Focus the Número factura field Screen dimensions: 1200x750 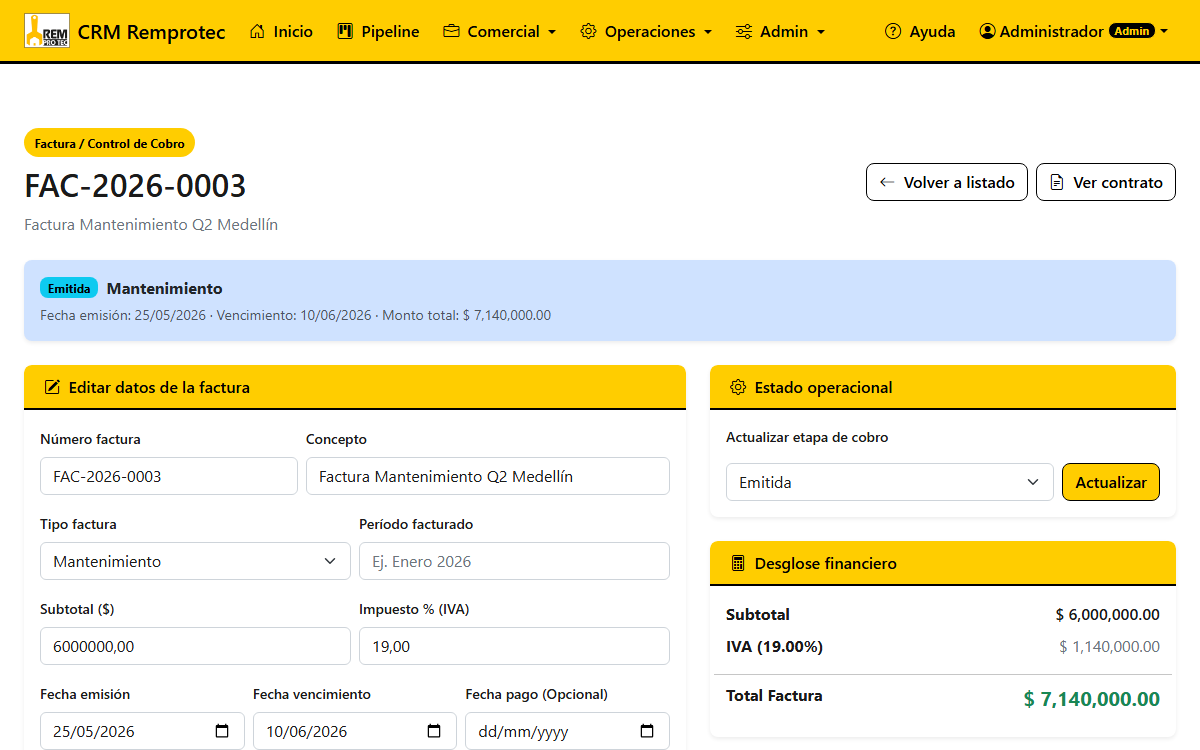[x=169, y=476]
